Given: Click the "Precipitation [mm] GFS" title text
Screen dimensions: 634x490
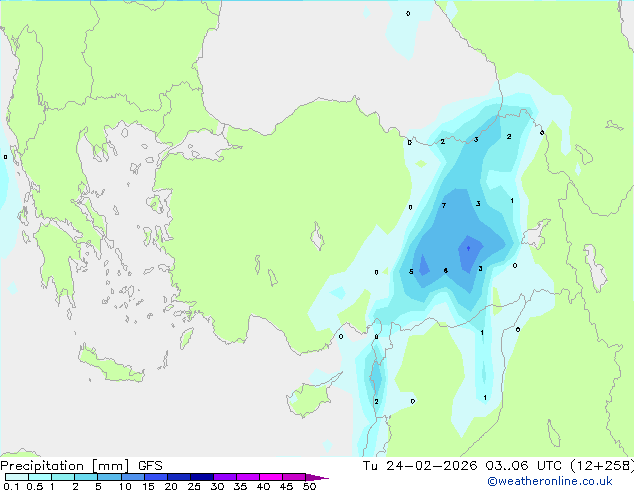Looking at the screenshot, I should [81, 466].
